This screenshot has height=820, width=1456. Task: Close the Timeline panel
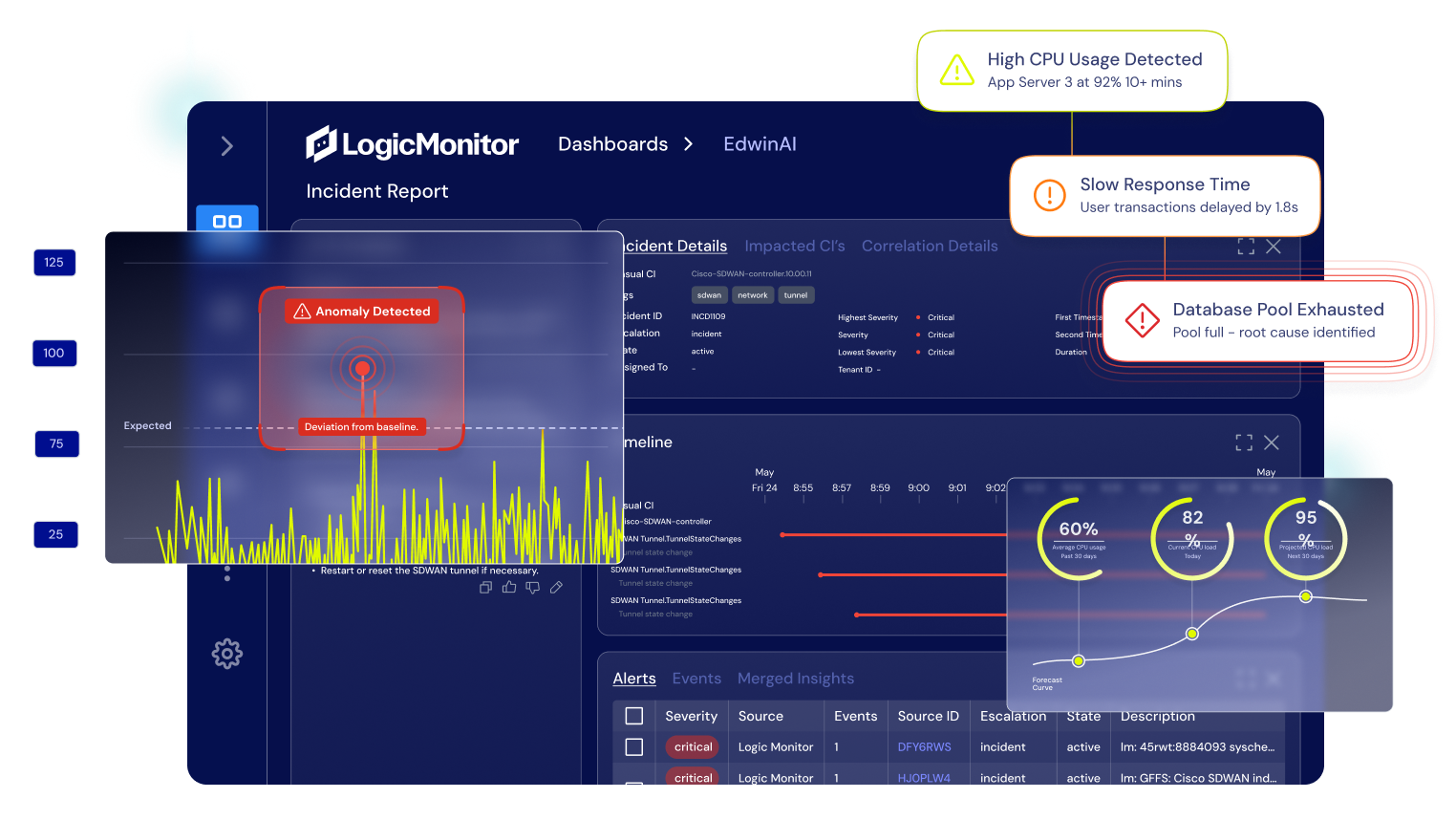(x=1272, y=442)
